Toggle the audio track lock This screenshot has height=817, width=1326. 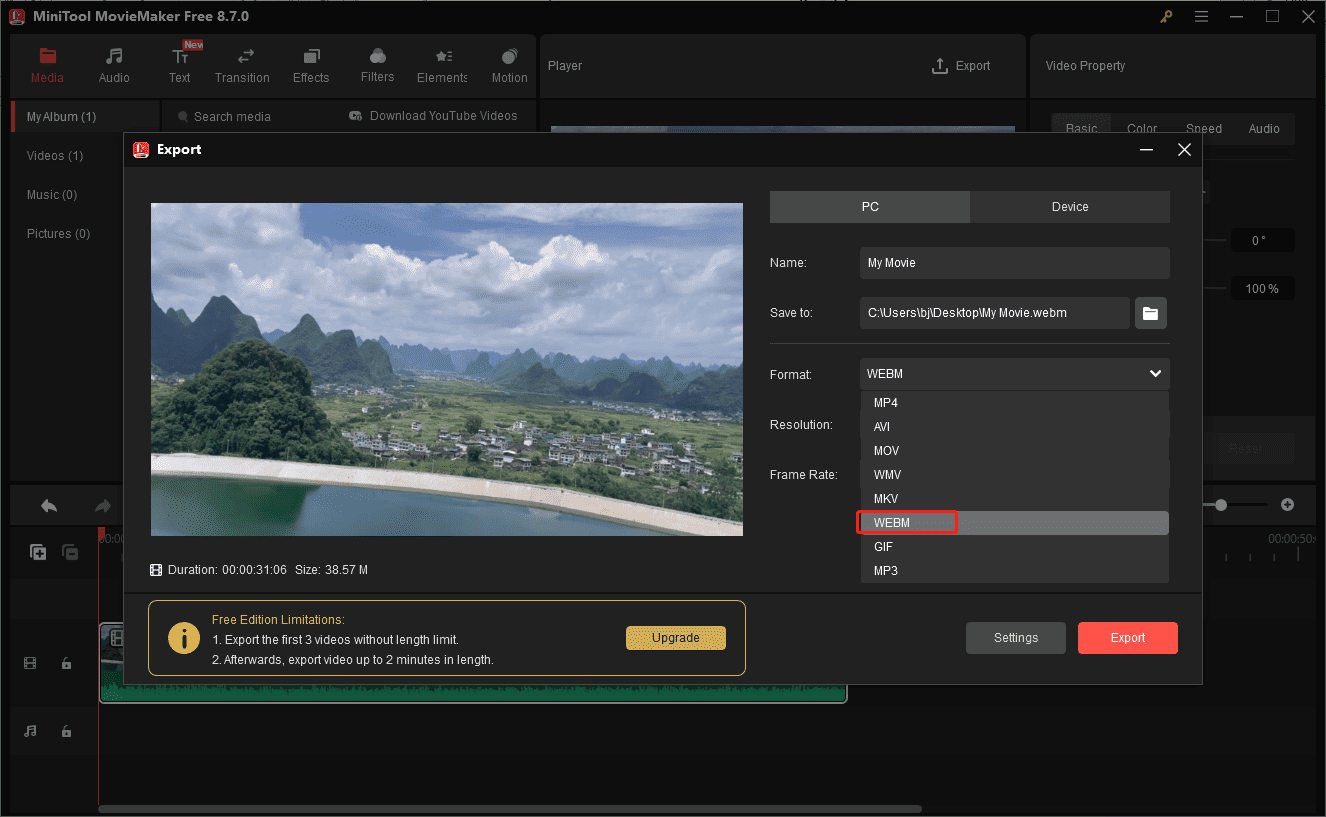coord(66,731)
